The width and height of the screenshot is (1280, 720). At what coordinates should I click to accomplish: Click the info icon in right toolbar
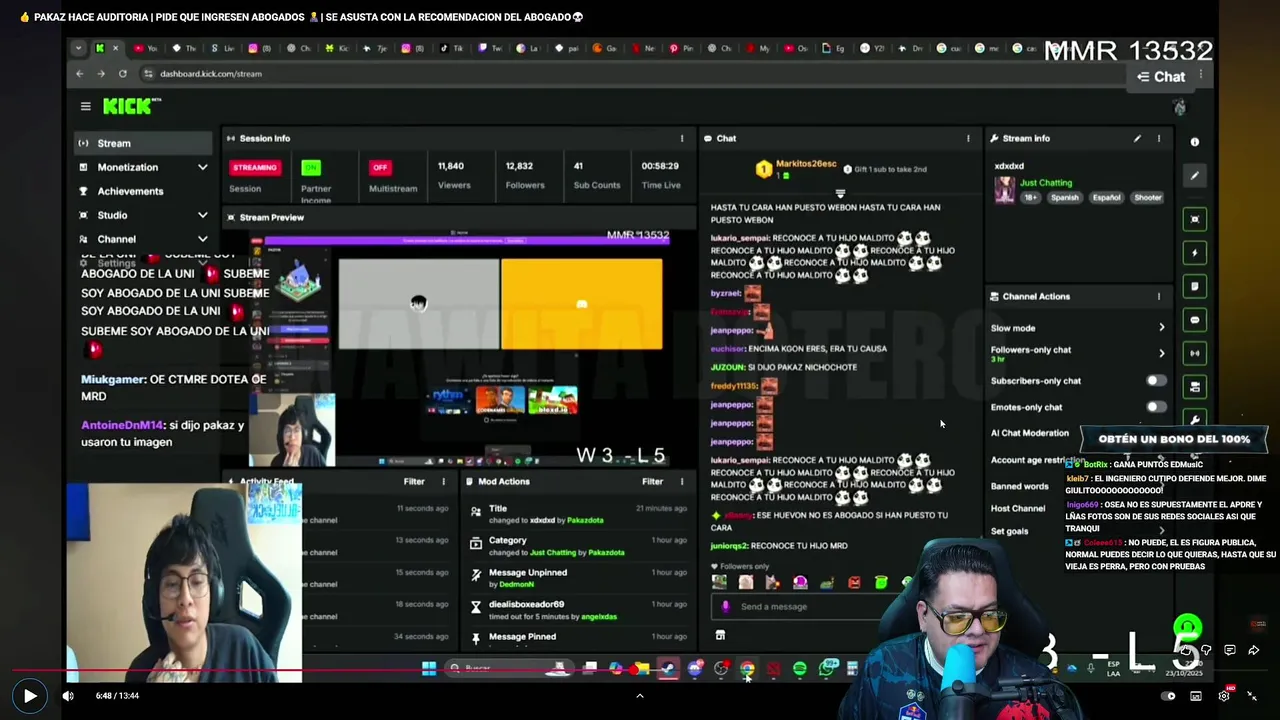click(1195, 142)
